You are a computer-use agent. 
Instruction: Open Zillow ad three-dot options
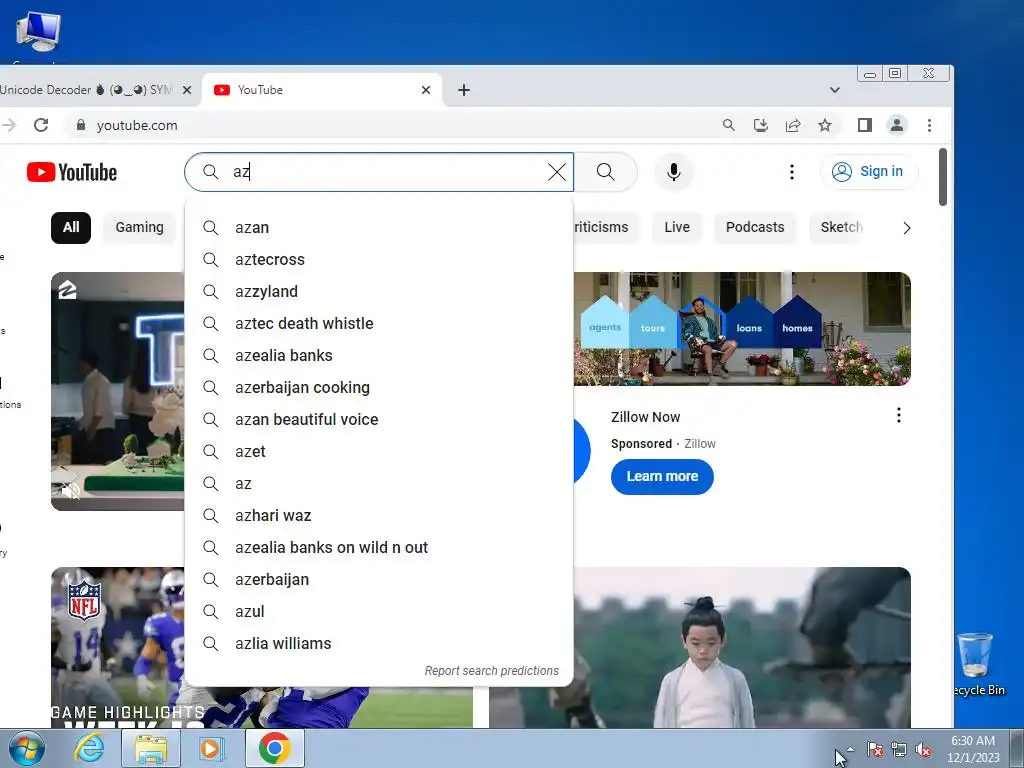[x=899, y=415]
